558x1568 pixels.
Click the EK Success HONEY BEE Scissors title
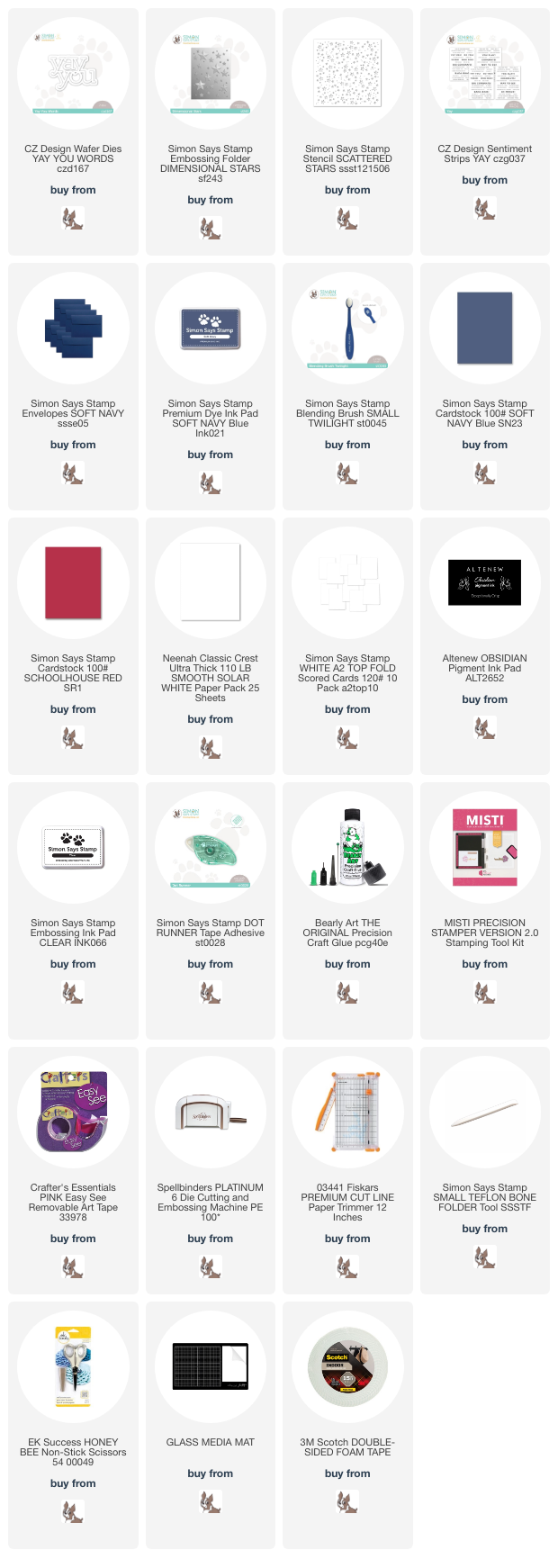pos(73,1452)
